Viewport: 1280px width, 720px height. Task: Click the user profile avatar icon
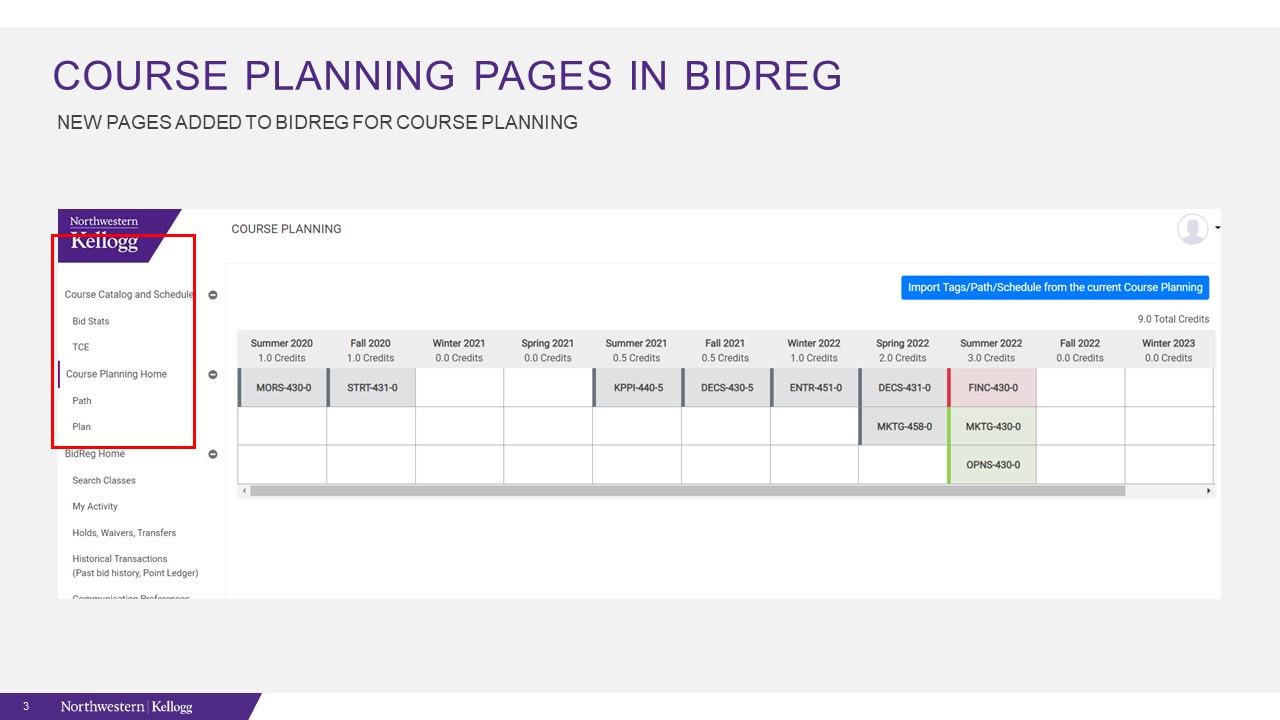[x=1192, y=229]
